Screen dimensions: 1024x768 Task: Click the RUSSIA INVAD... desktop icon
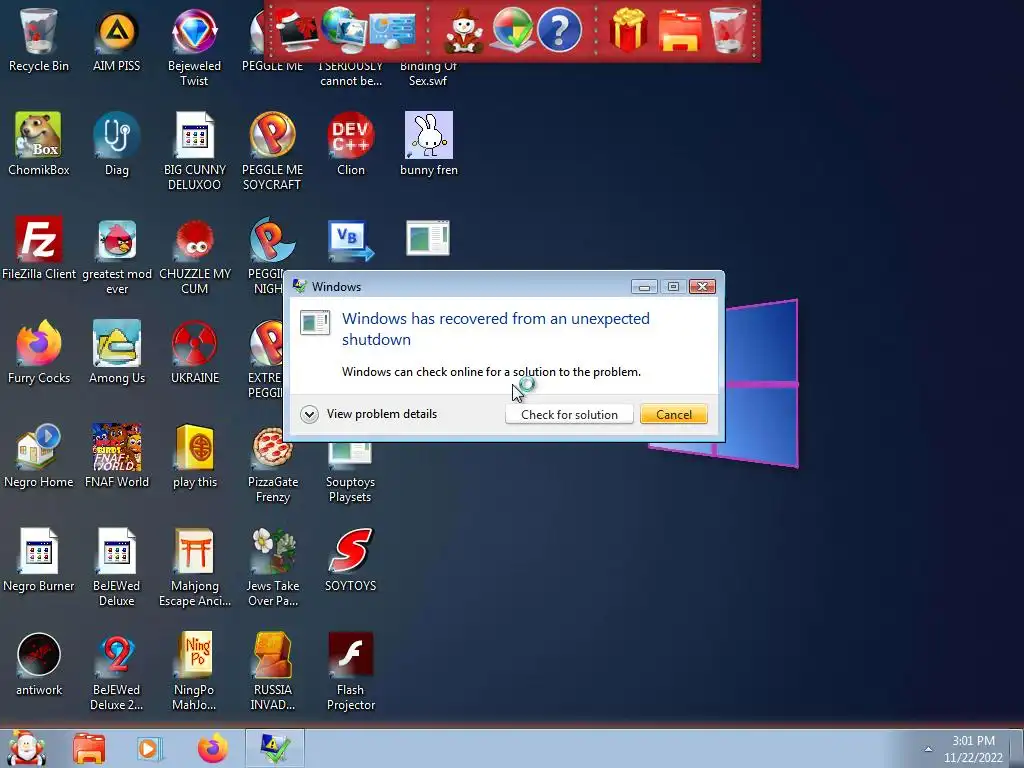(x=272, y=671)
